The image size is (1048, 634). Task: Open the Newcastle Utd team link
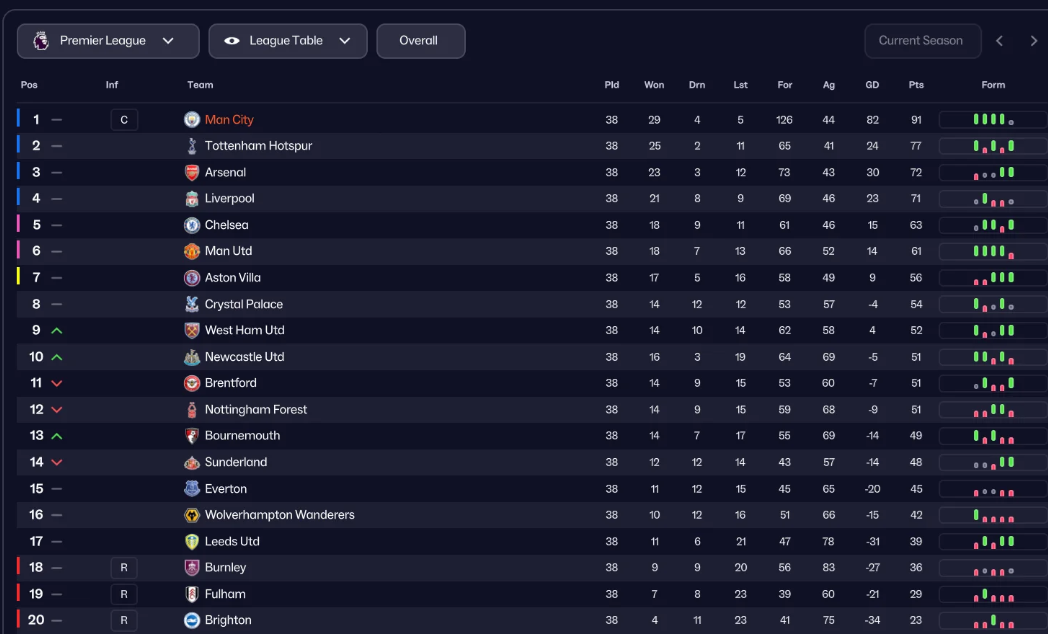(x=244, y=357)
